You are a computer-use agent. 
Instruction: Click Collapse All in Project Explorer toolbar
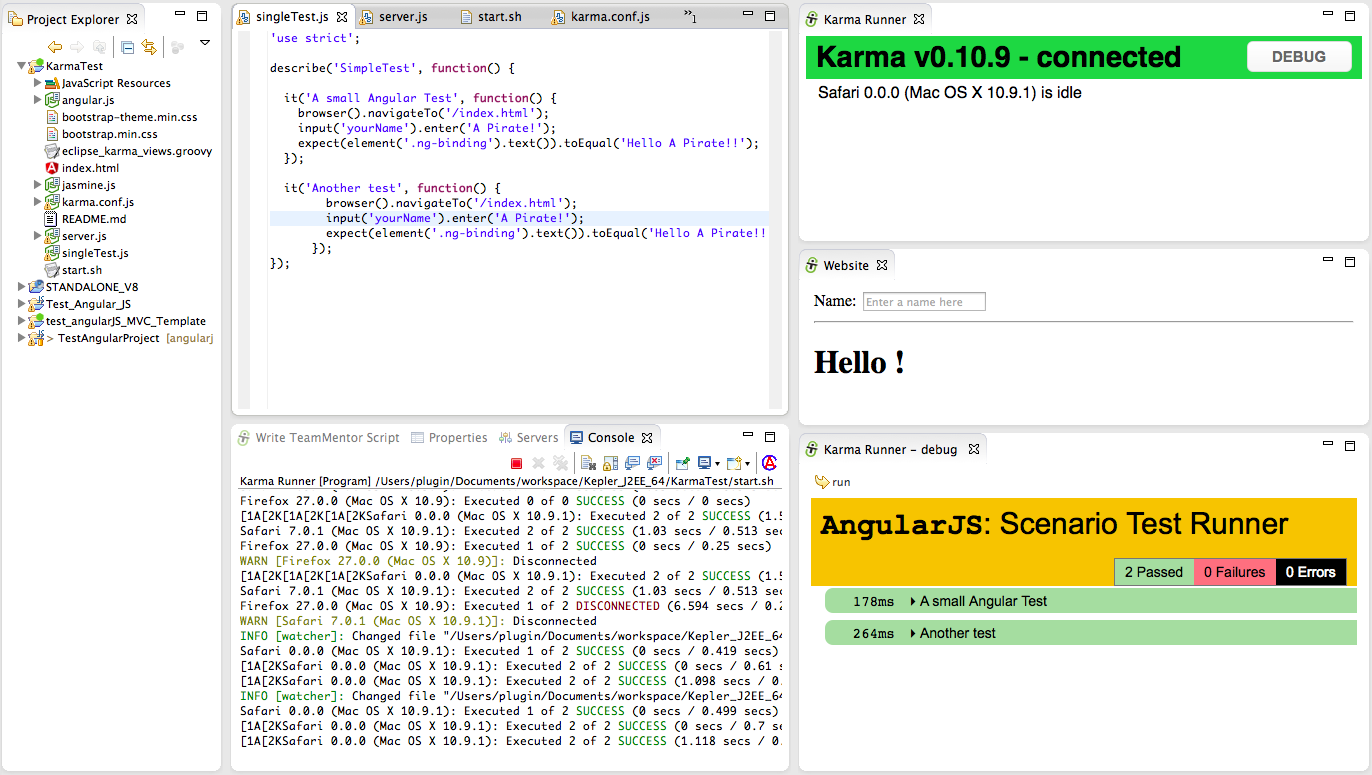(128, 47)
